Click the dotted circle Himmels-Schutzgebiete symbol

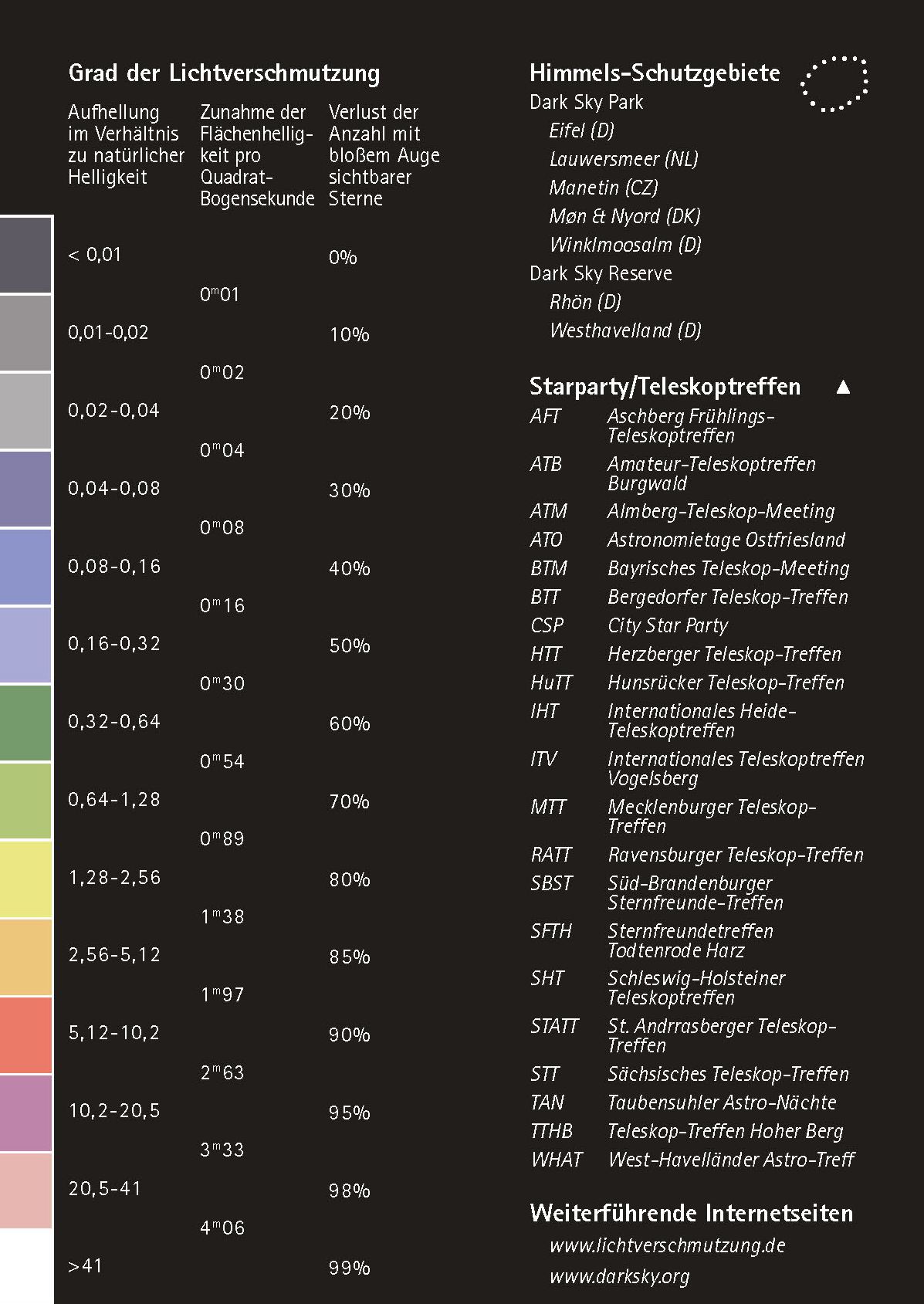834,83
